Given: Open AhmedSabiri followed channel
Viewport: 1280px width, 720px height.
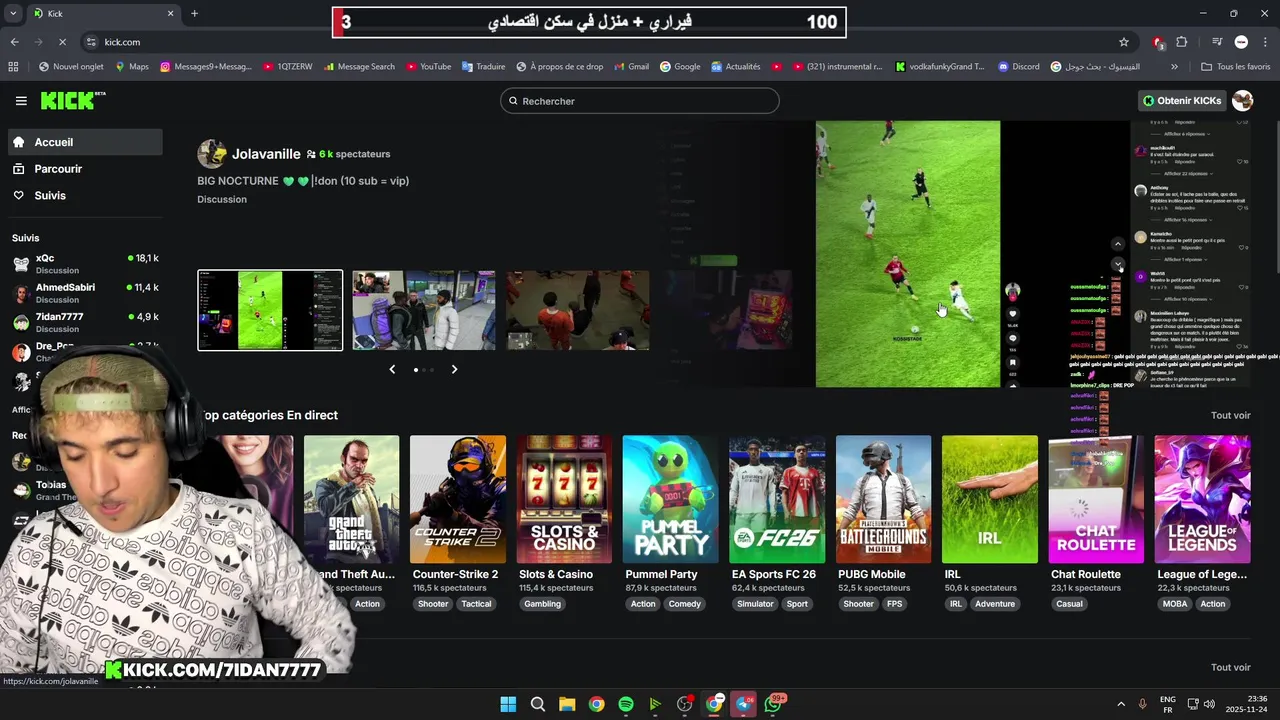Looking at the screenshot, I should [x=85, y=293].
